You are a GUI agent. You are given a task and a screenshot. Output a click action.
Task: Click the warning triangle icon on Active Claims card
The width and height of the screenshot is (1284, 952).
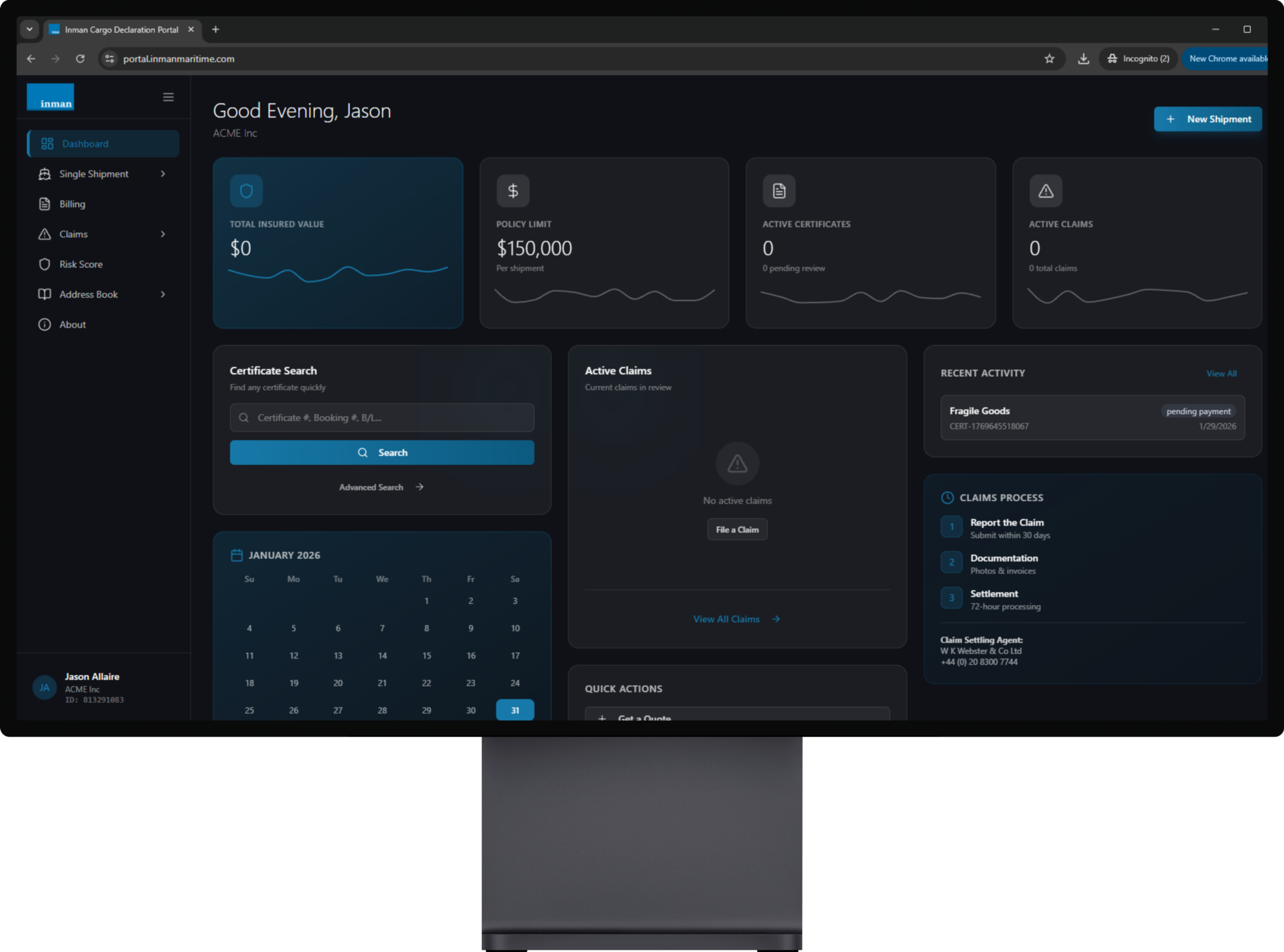1045,191
